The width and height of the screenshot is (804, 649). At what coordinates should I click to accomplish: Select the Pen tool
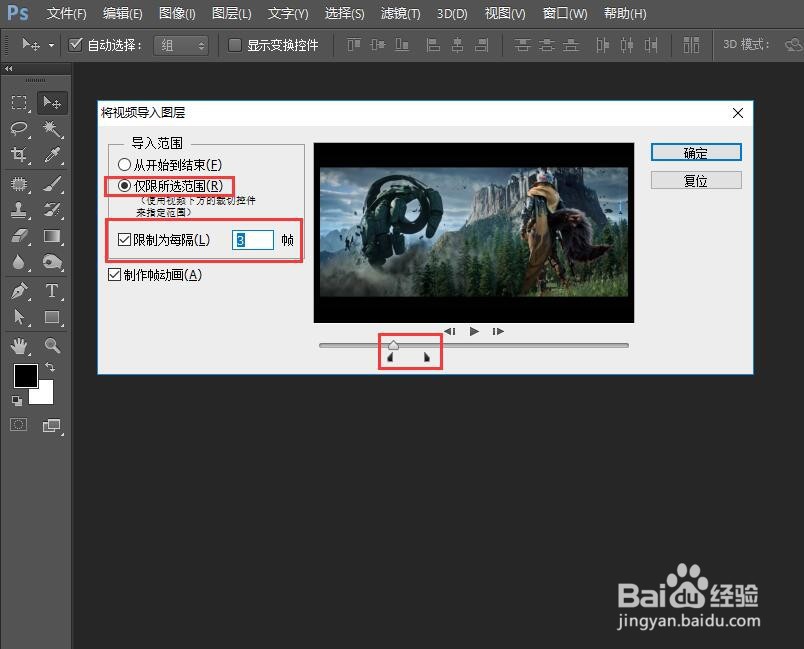pyautogui.click(x=19, y=291)
